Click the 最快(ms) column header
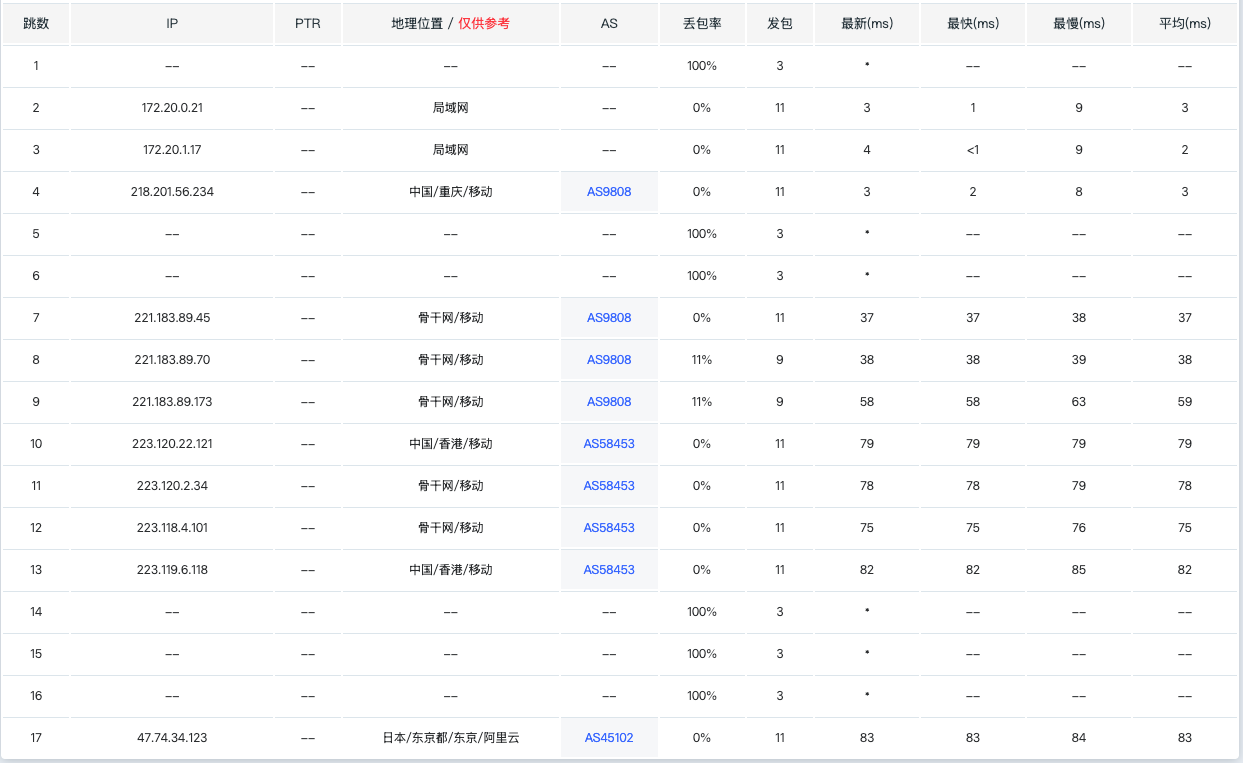This screenshot has height=763, width=1243. coord(973,23)
